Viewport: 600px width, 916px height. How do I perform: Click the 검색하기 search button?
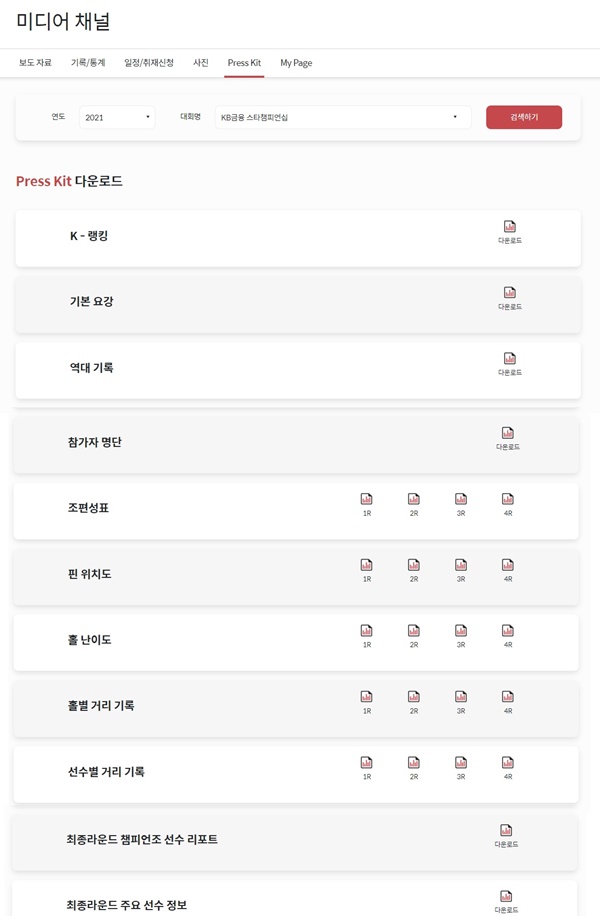click(x=524, y=117)
